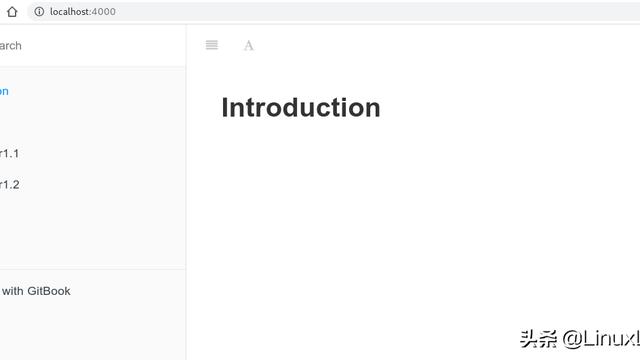Click the @Linux watermark text
This screenshot has height=360, width=640.
point(601,338)
